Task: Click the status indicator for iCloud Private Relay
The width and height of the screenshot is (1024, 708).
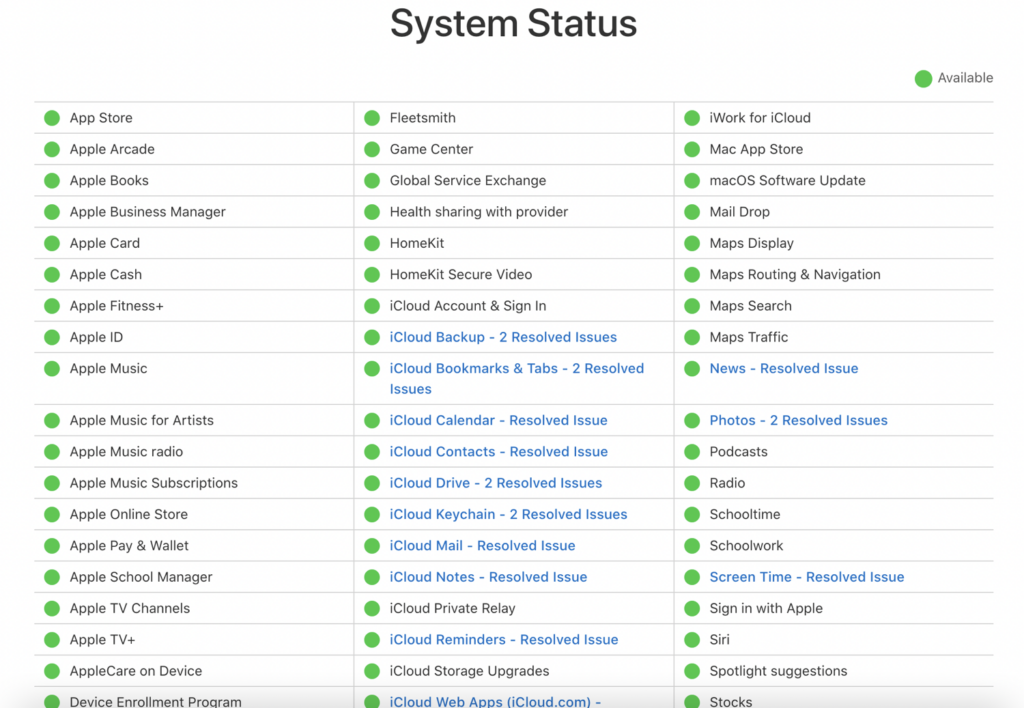Action: [x=372, y=609]
